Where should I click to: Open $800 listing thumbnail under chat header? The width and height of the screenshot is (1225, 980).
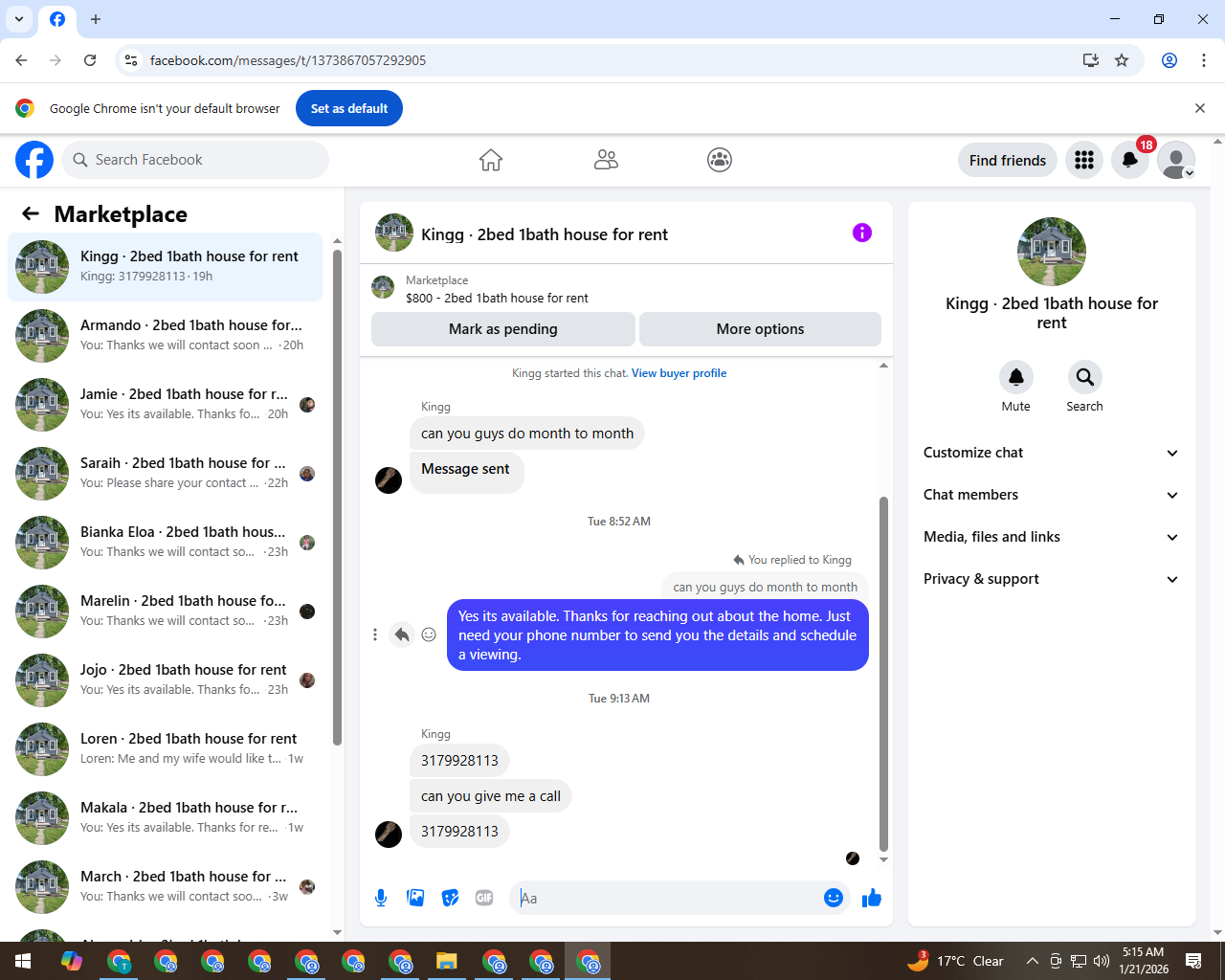click(x=383, y=287)
